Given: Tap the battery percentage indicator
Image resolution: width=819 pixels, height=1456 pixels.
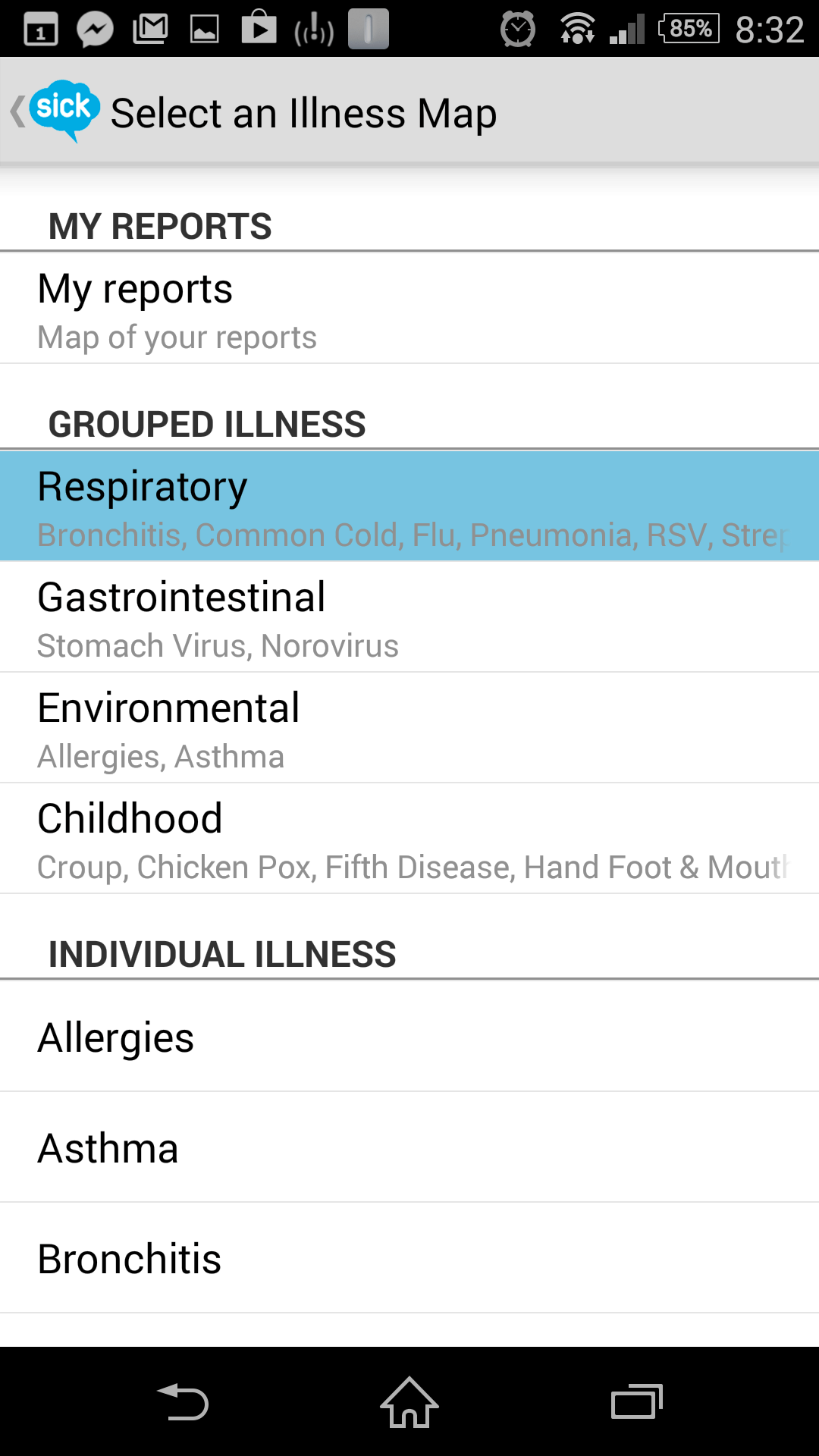Looking at the screenshot, I should (x=689, y=30).
